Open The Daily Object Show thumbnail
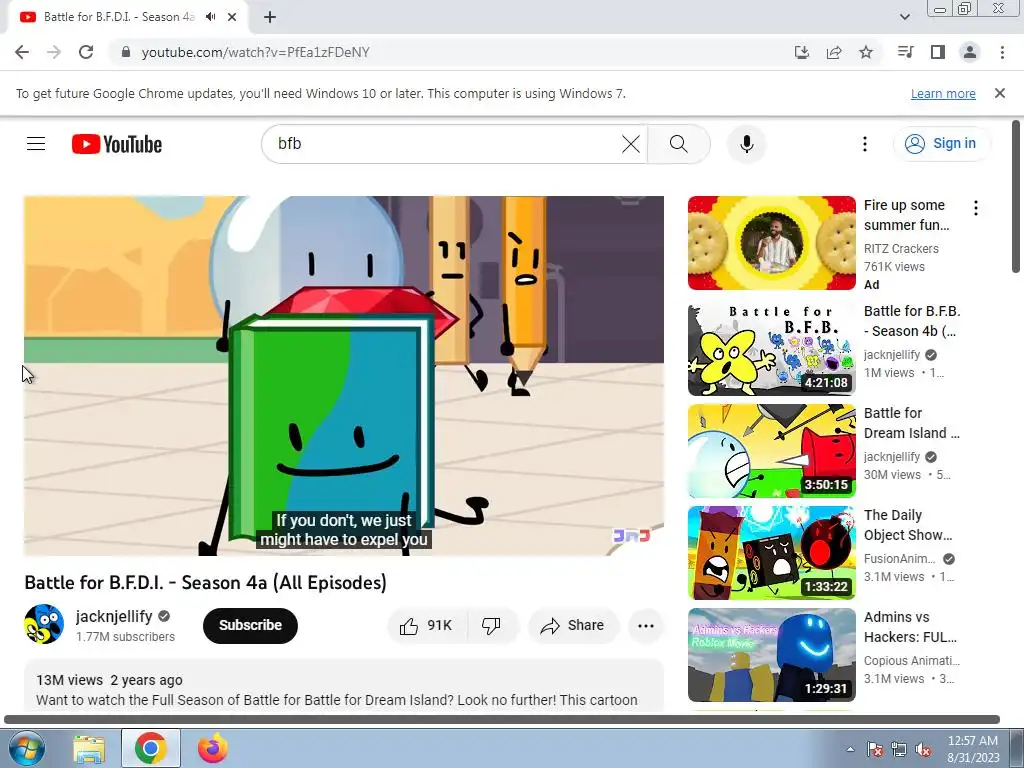1024x768 pixels. (771, 552)
